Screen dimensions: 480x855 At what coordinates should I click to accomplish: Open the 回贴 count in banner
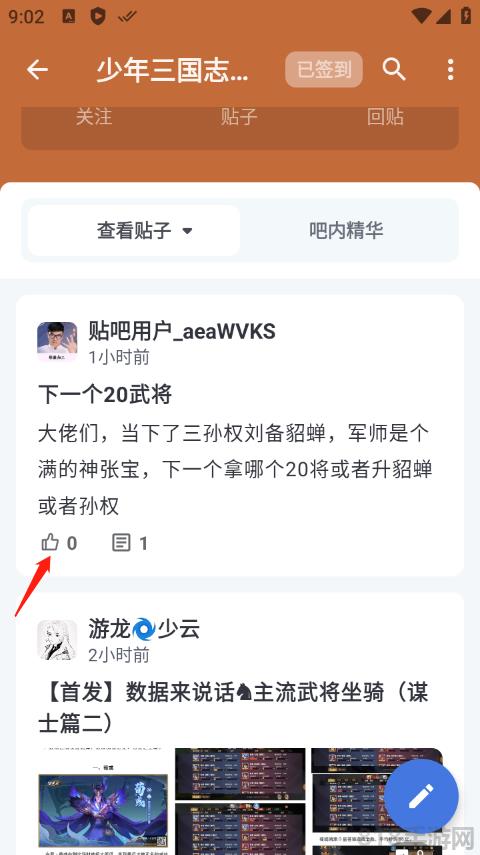(x=385, y=117)
